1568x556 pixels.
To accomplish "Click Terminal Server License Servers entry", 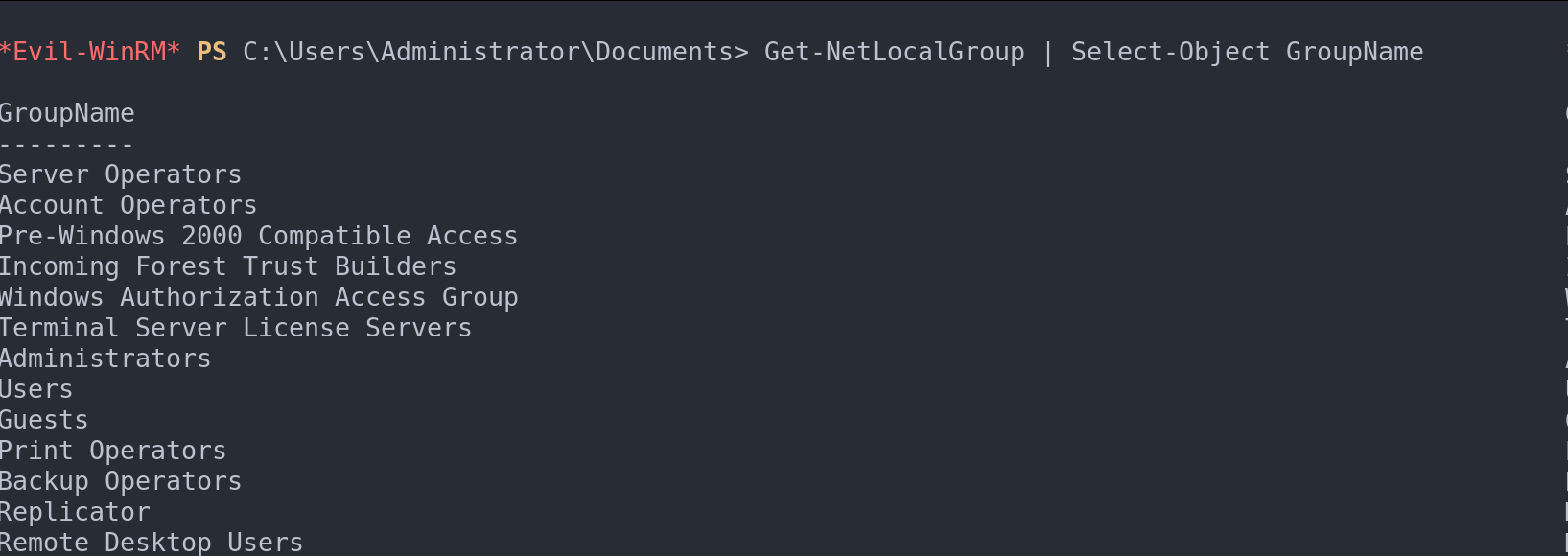I will pos(236,328).
